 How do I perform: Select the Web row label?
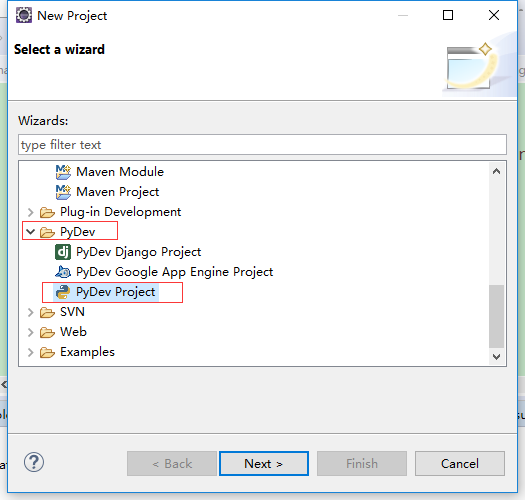(x=73, y=332)
